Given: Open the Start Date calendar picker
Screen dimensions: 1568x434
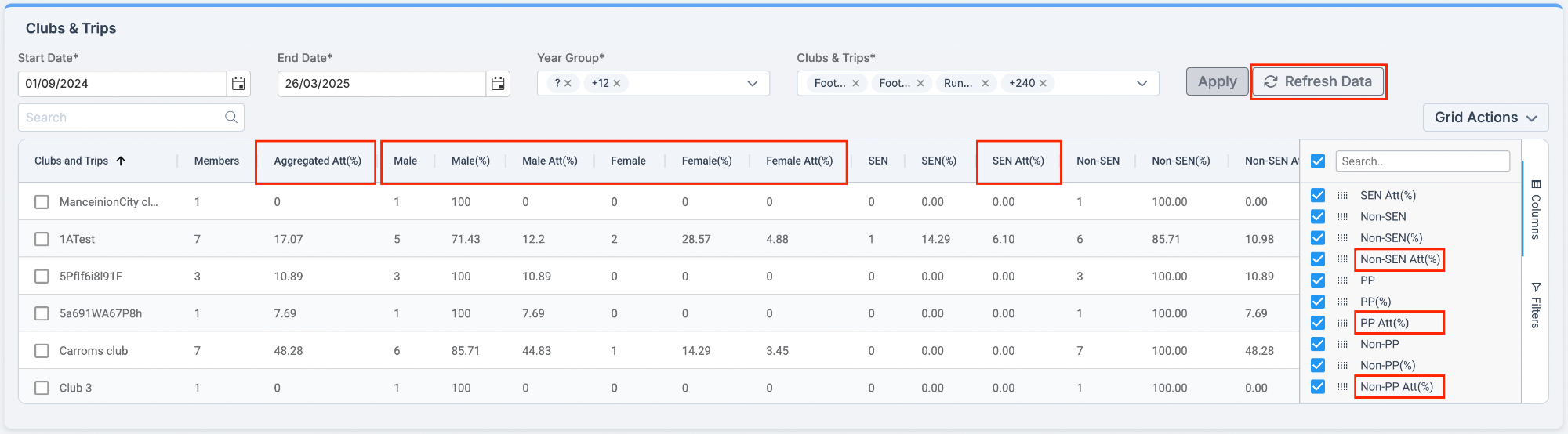Looking at the screenshot, I should tap(238, 84).
